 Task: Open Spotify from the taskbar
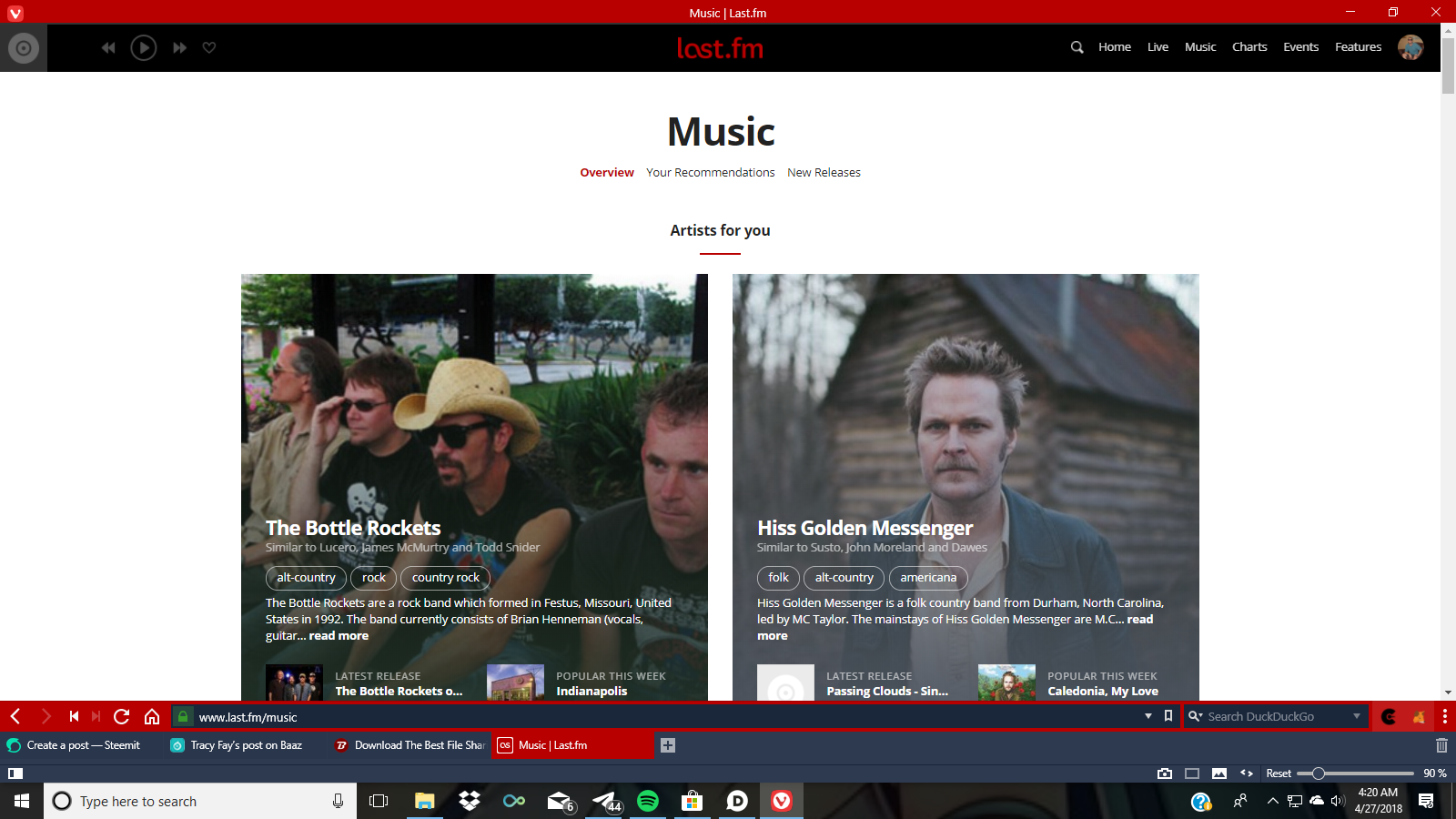648,801
